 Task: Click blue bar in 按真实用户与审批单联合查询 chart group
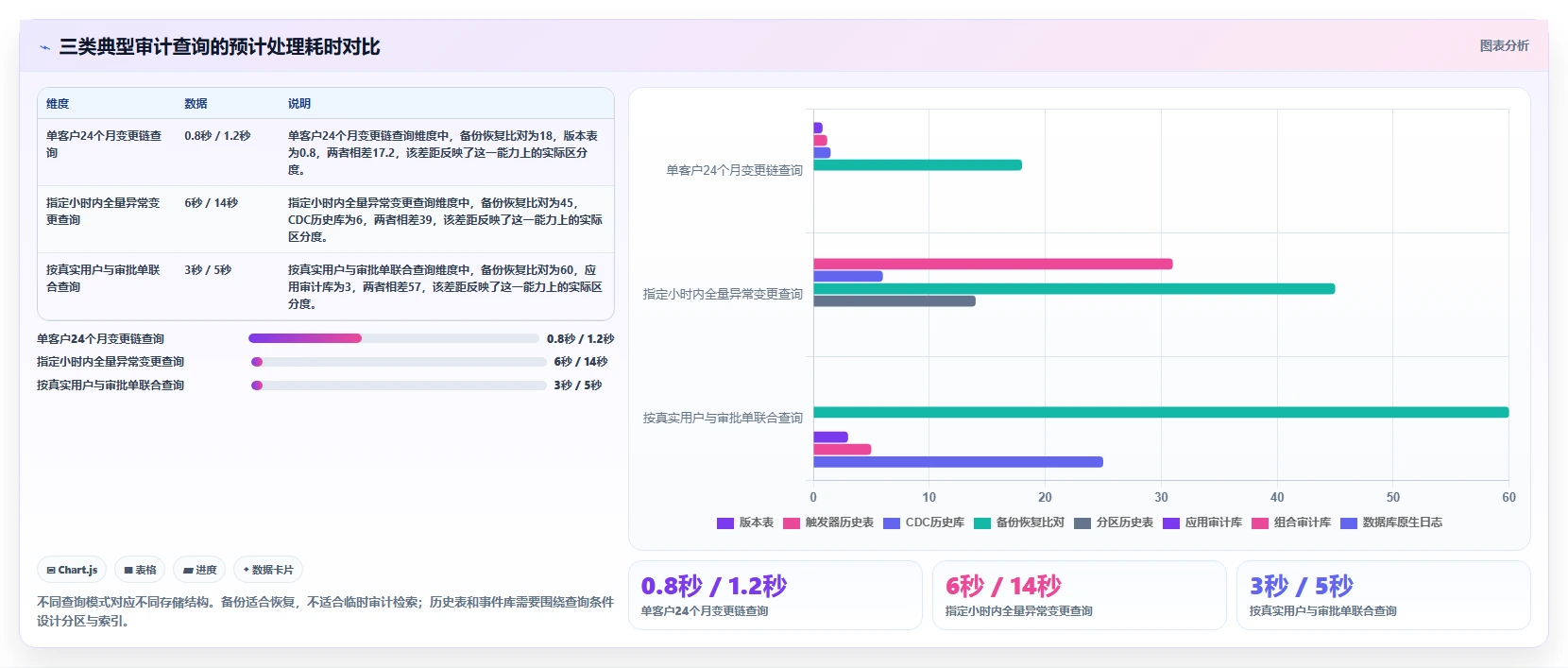[958, 462]
